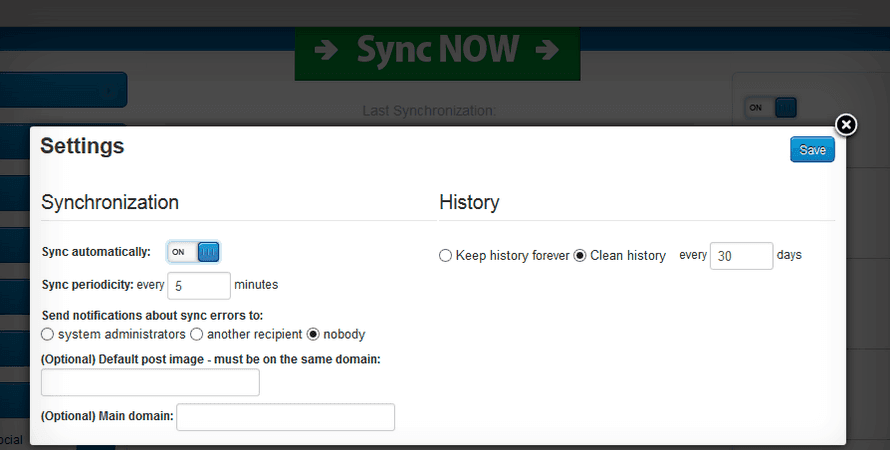890x450 pixels.
Task: Click the Default post image input field
Action: pos(150,382)
